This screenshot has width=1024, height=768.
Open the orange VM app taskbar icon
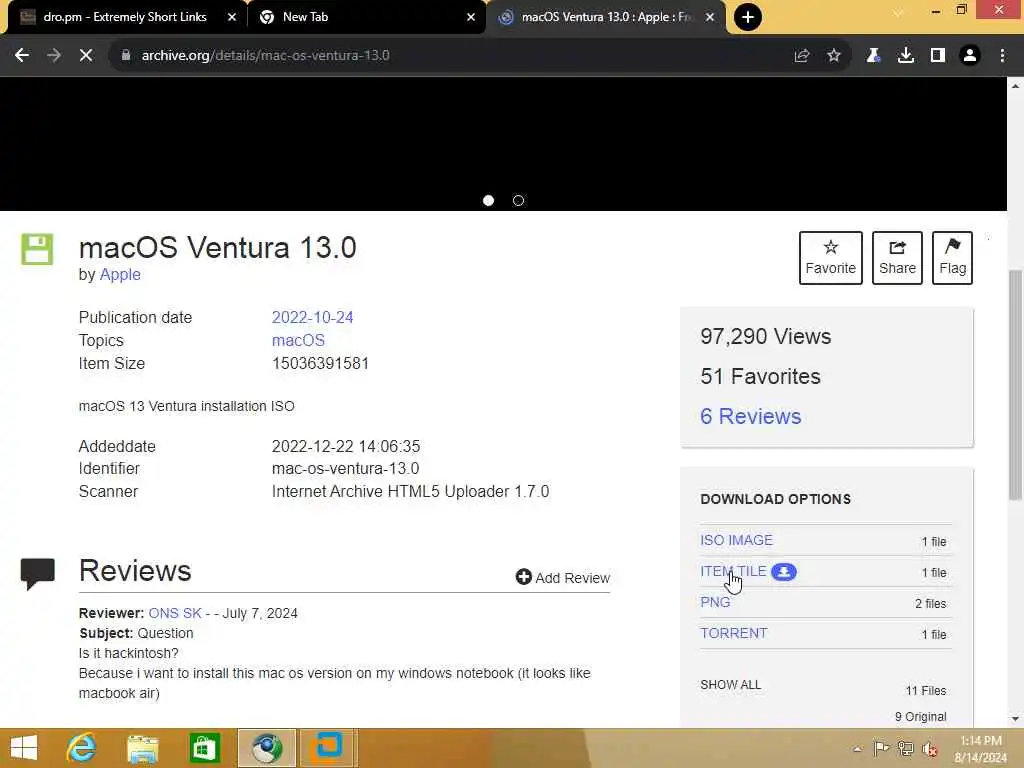[x=328, y=748]
